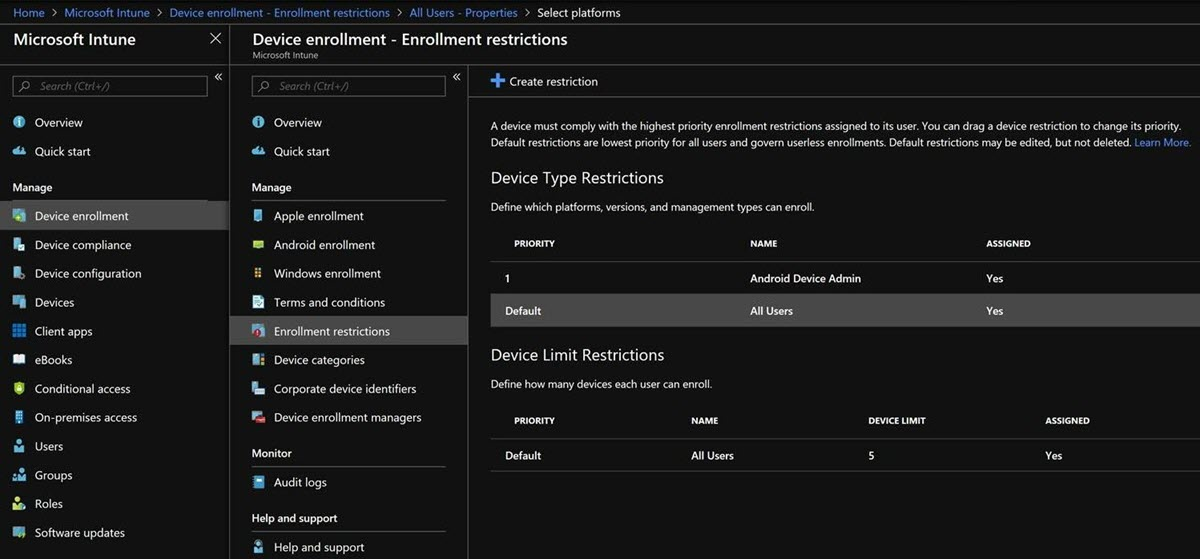Select the Windows enrollment icon
Screen dimensions: 1200x559
(x=258, y=273)
